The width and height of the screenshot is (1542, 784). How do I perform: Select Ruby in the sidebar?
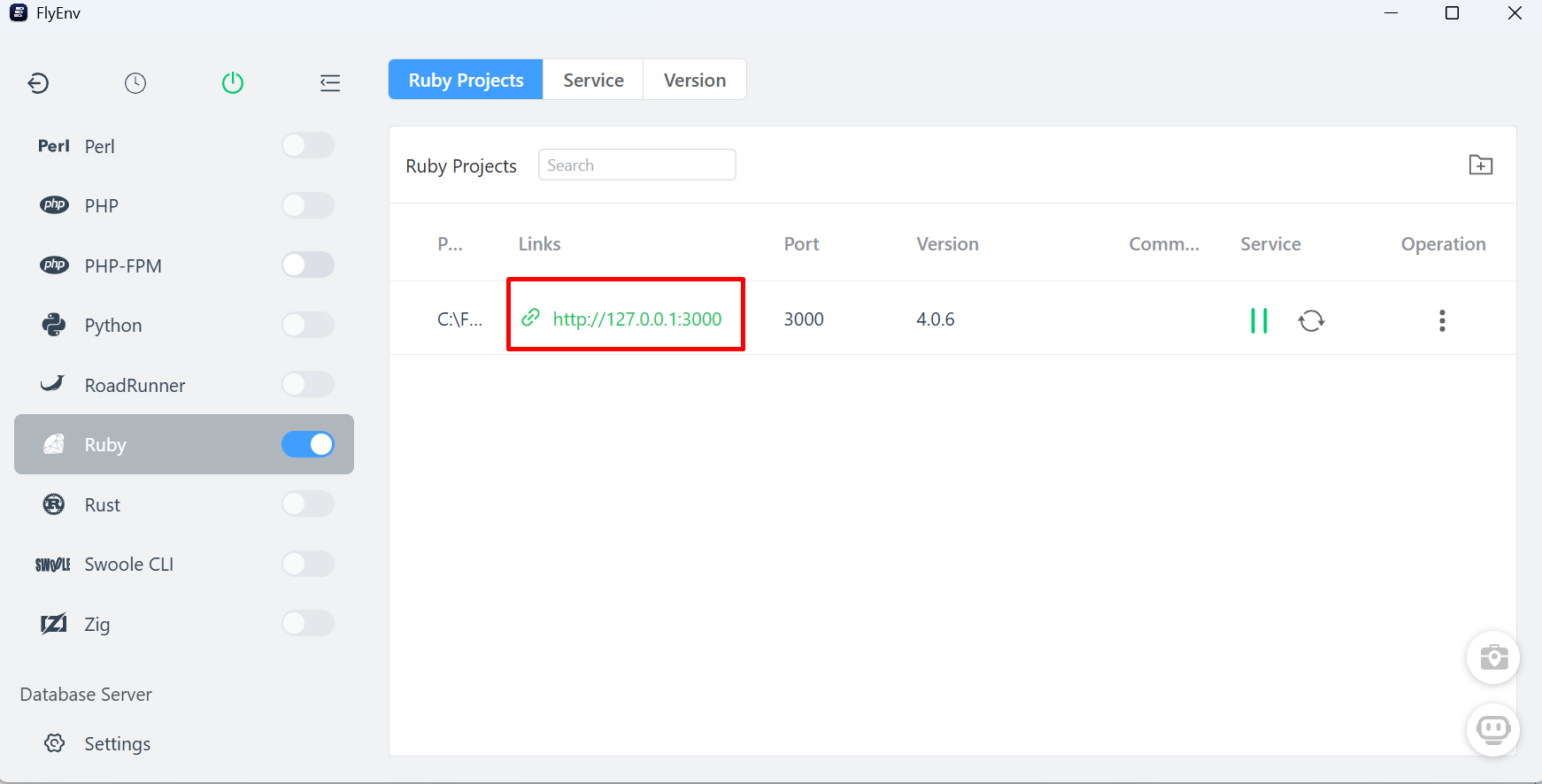184,444
